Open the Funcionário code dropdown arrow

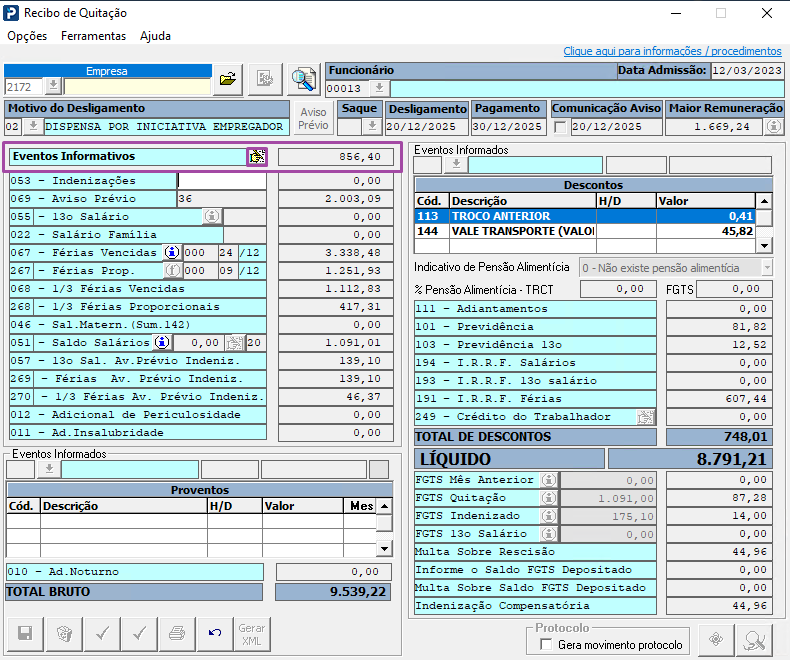point(379,89)
